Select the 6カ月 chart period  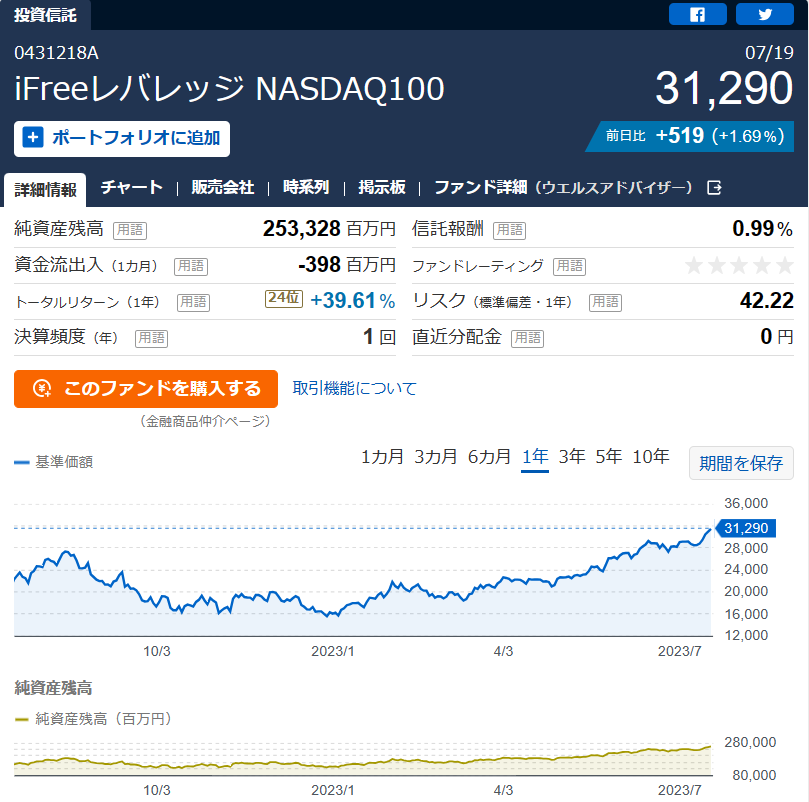tap(489, 457)
